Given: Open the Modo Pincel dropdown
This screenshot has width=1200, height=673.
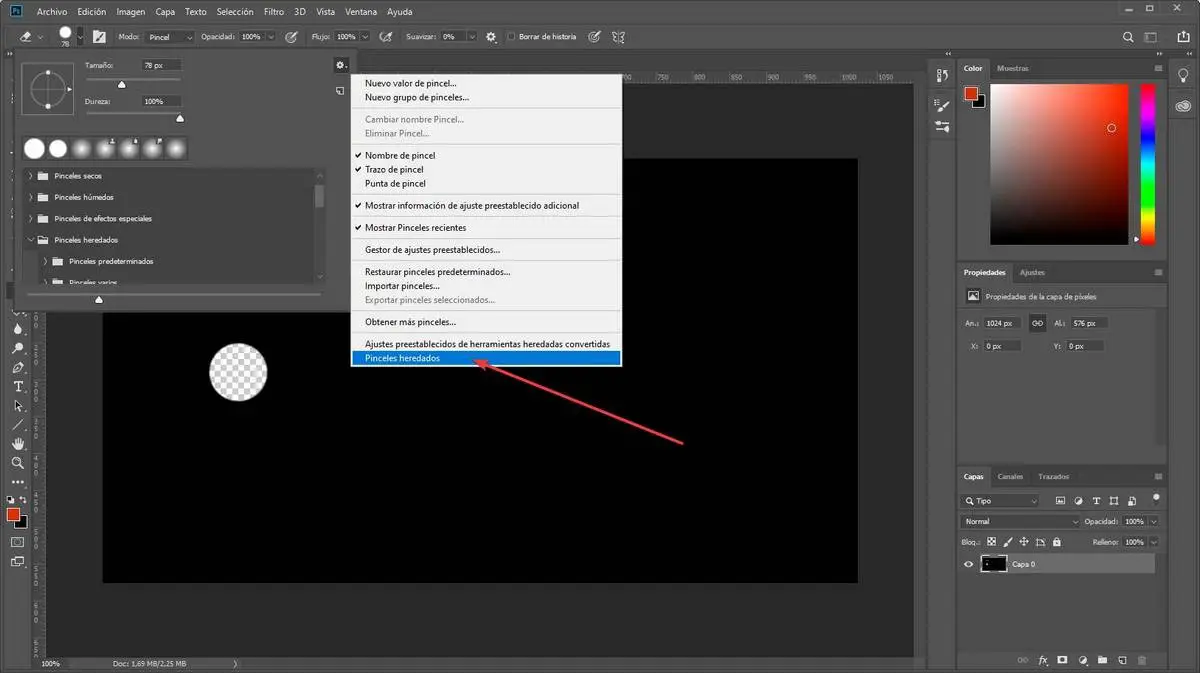Looking at the screenshot, I should click(170, 37).
